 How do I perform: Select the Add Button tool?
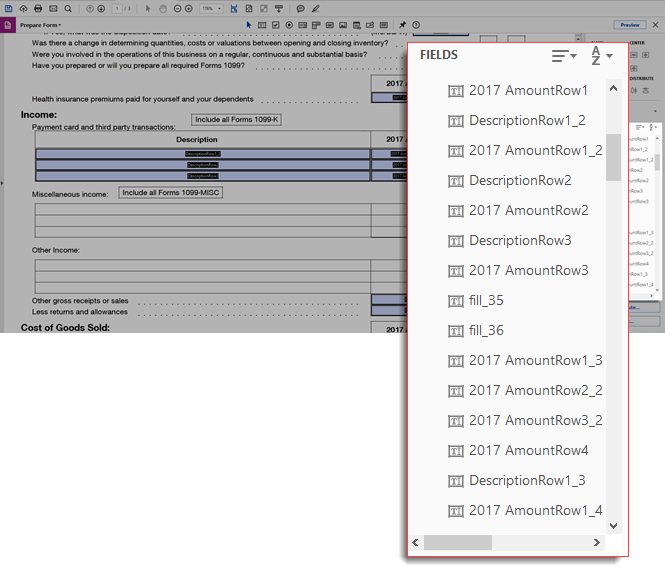click(x=330, y=25)
